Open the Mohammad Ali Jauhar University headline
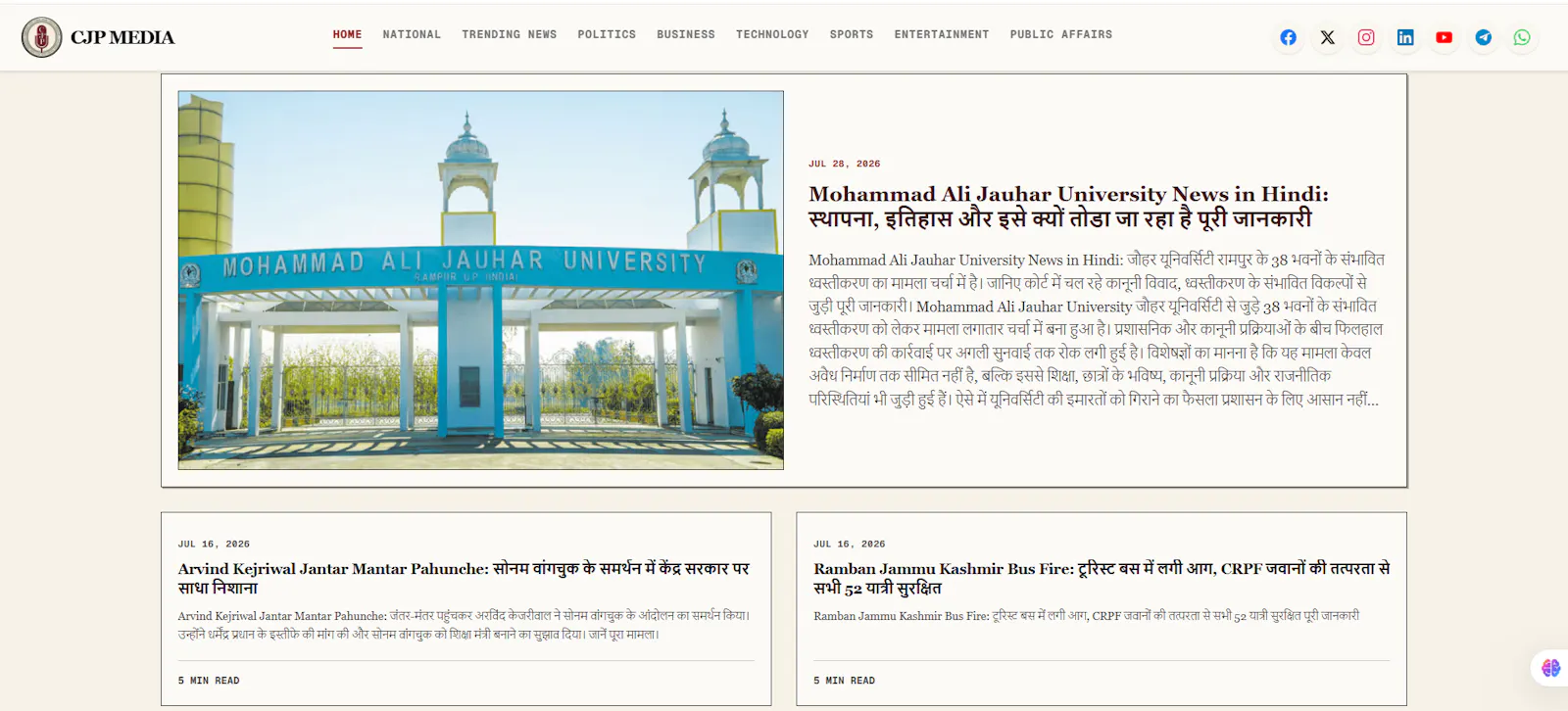 tap(1068, 206)
